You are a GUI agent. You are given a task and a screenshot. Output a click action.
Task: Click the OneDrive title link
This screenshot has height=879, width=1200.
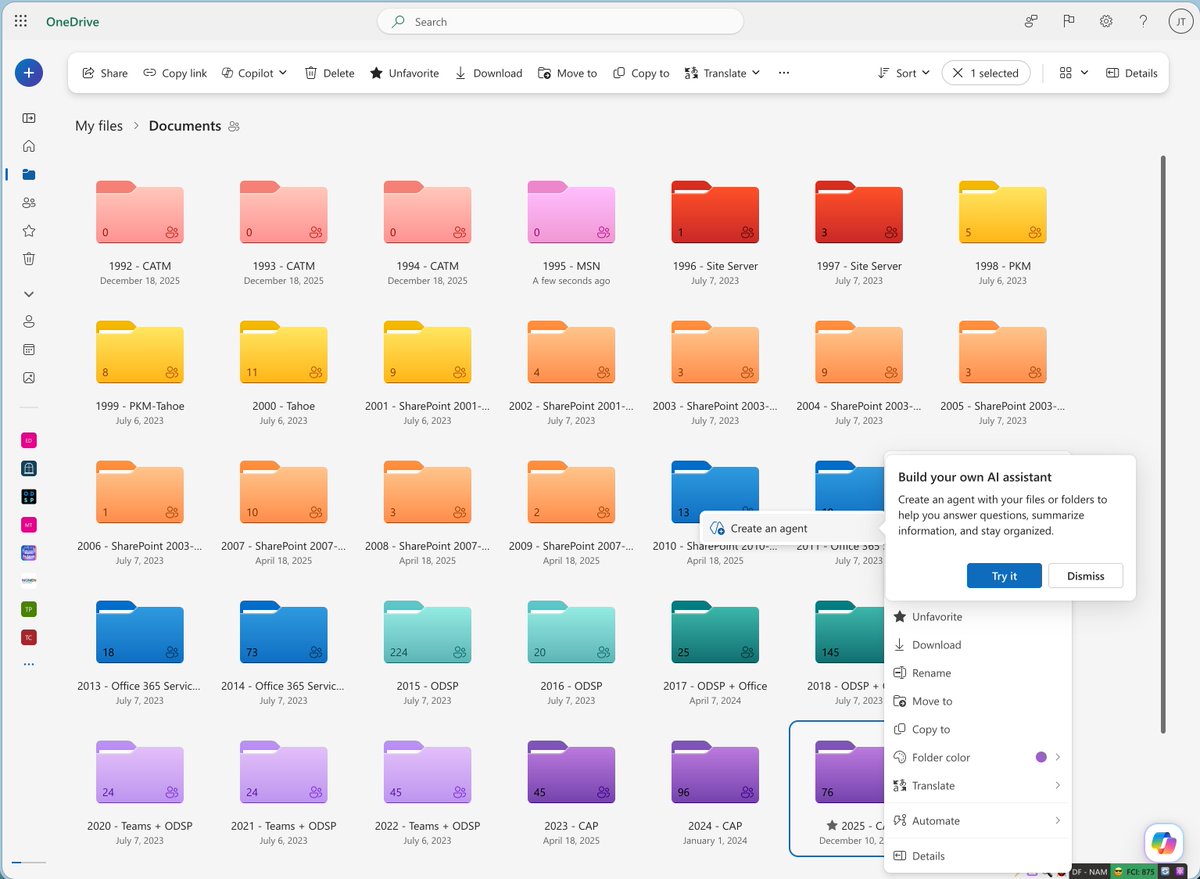pos(72,22)
